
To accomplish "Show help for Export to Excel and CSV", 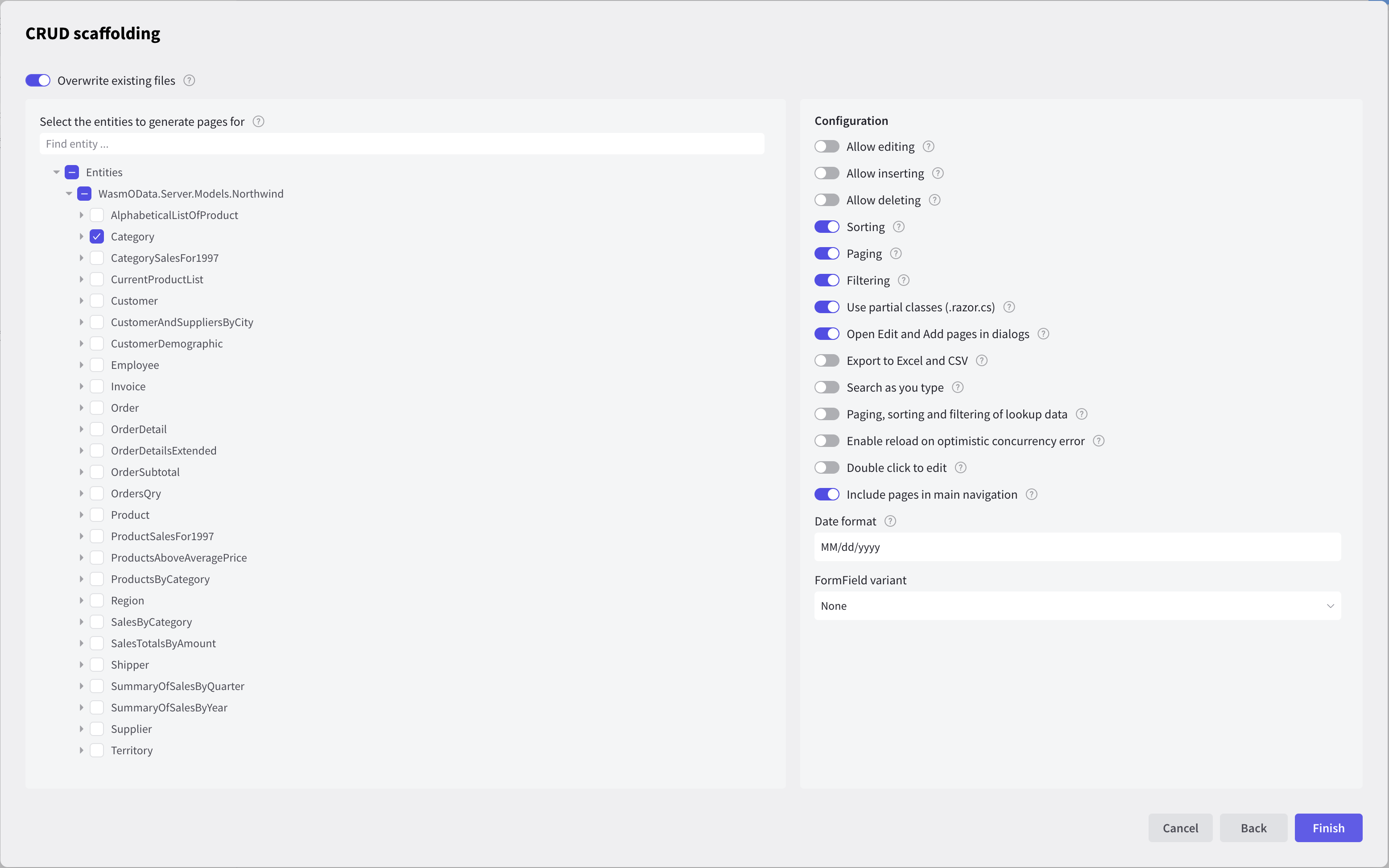I will coord(981,360).
